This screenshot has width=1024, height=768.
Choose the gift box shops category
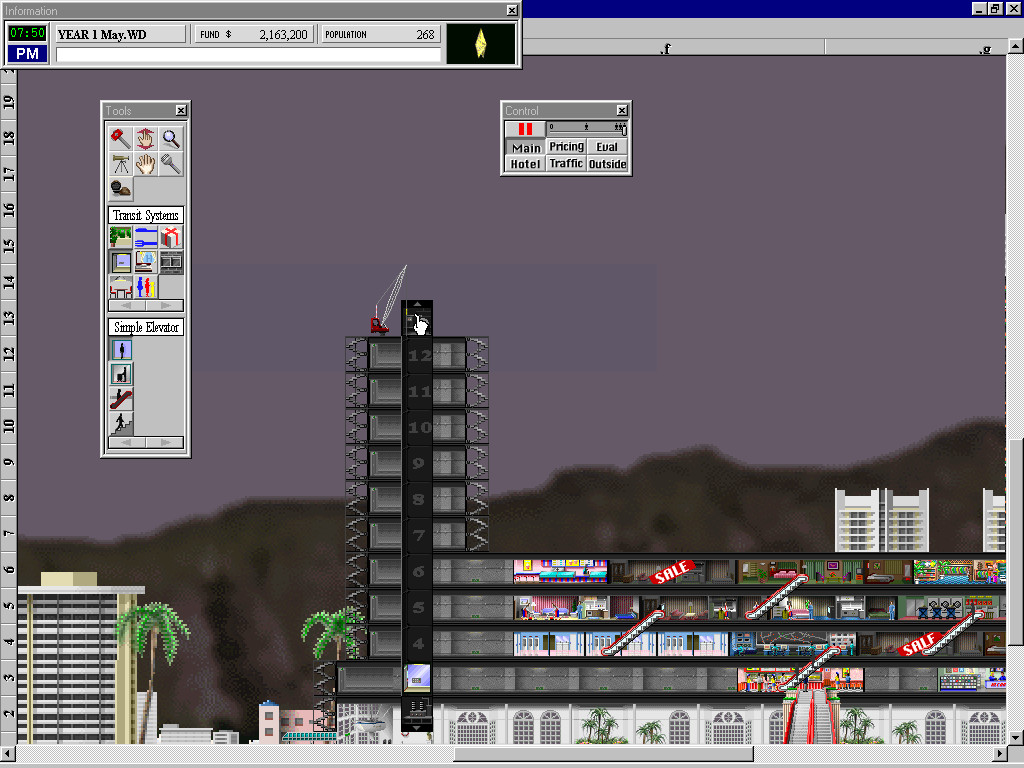170,237
